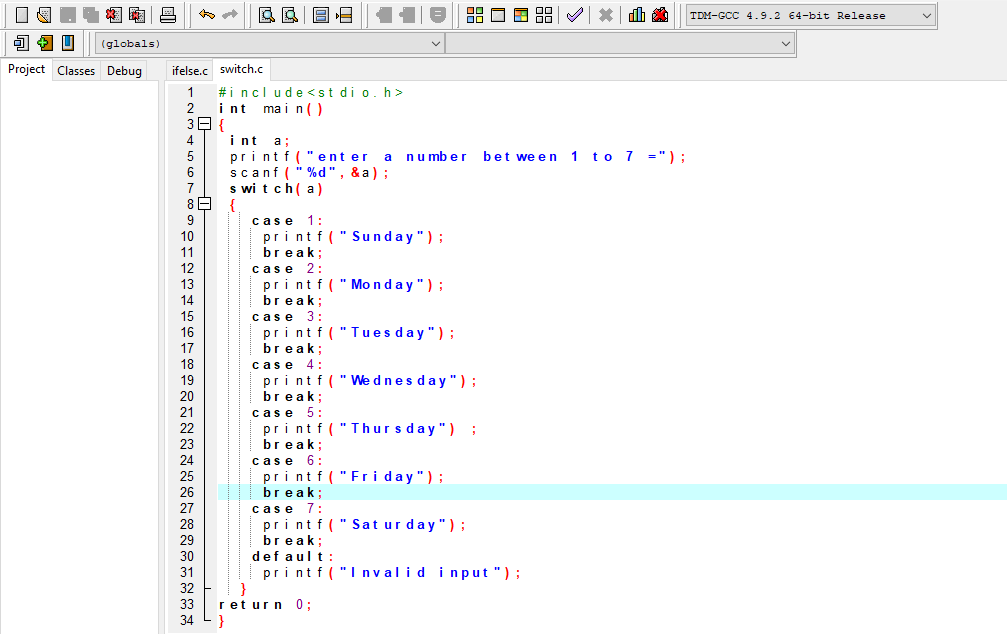The width and height of the screenshot is (1007, 634).
Task: Undo the last edit
Action: tap(207, 14)
